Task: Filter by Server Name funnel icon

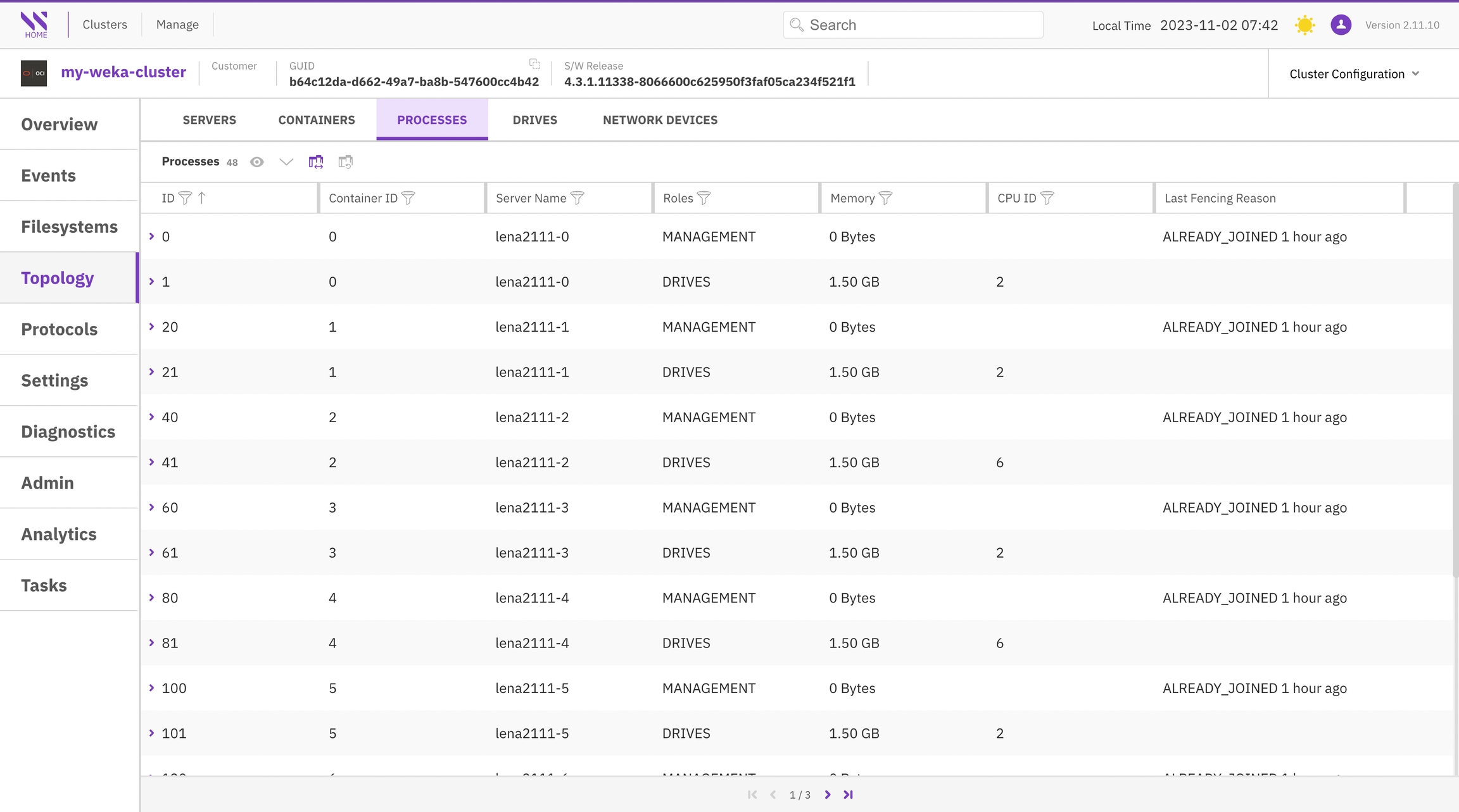Action: pos(577,199)
